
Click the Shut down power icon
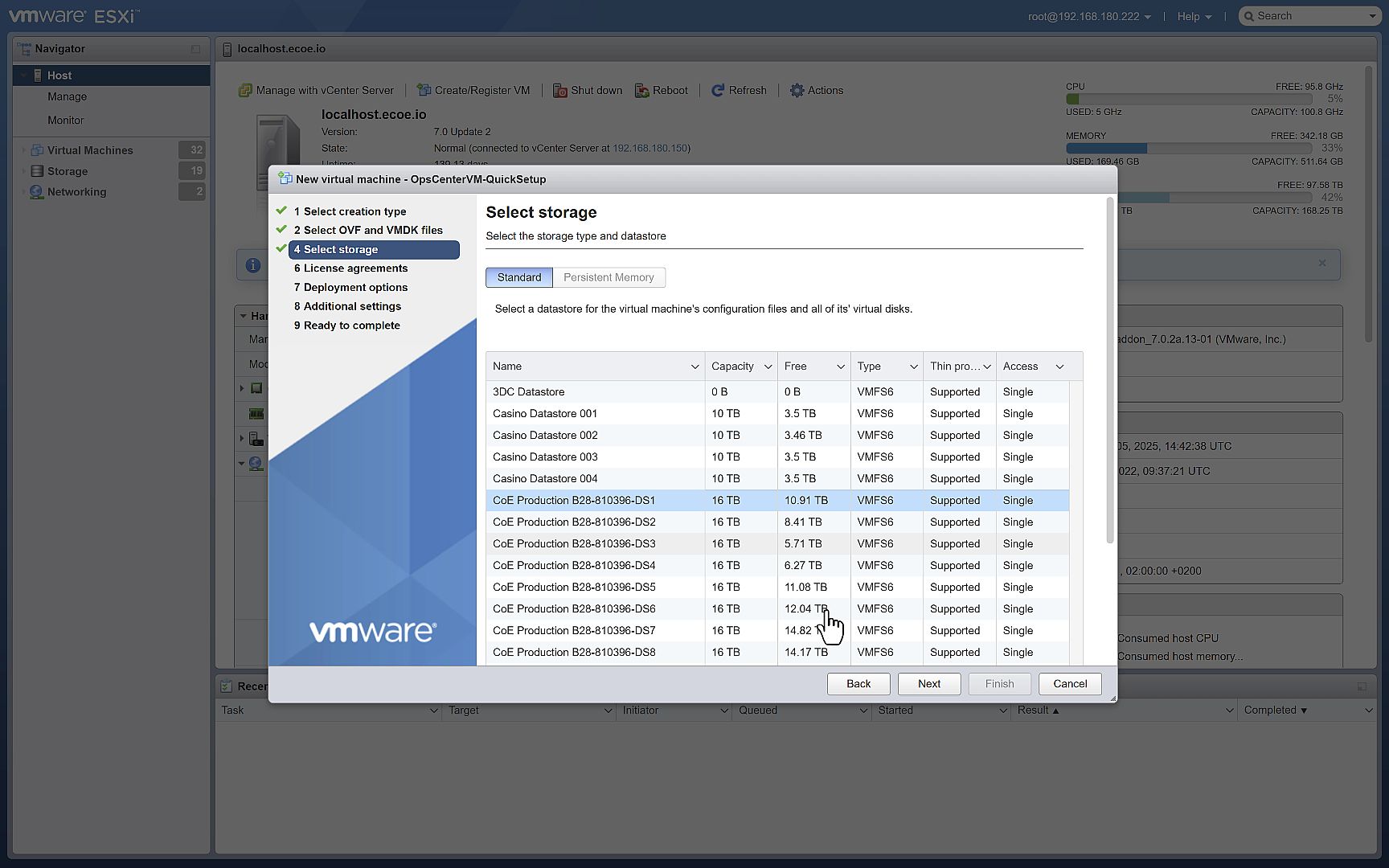click(x=559, y=91)
